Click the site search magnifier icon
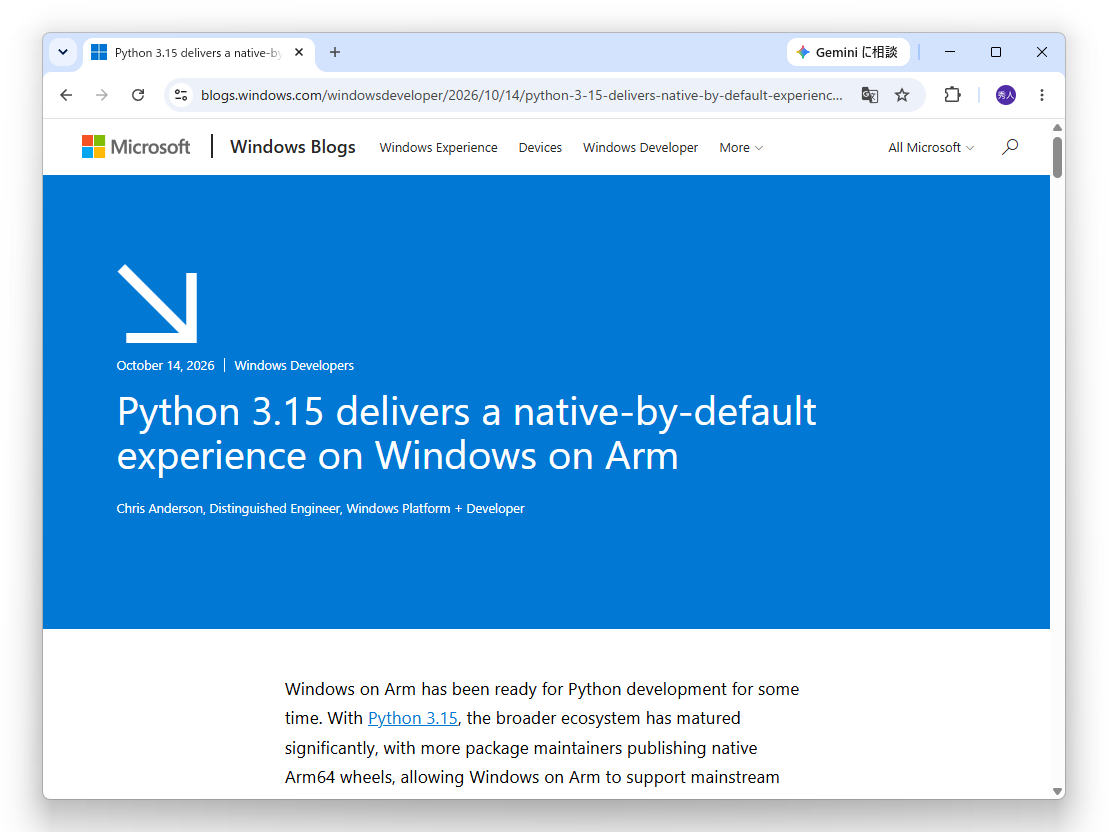 point(1010,147)
